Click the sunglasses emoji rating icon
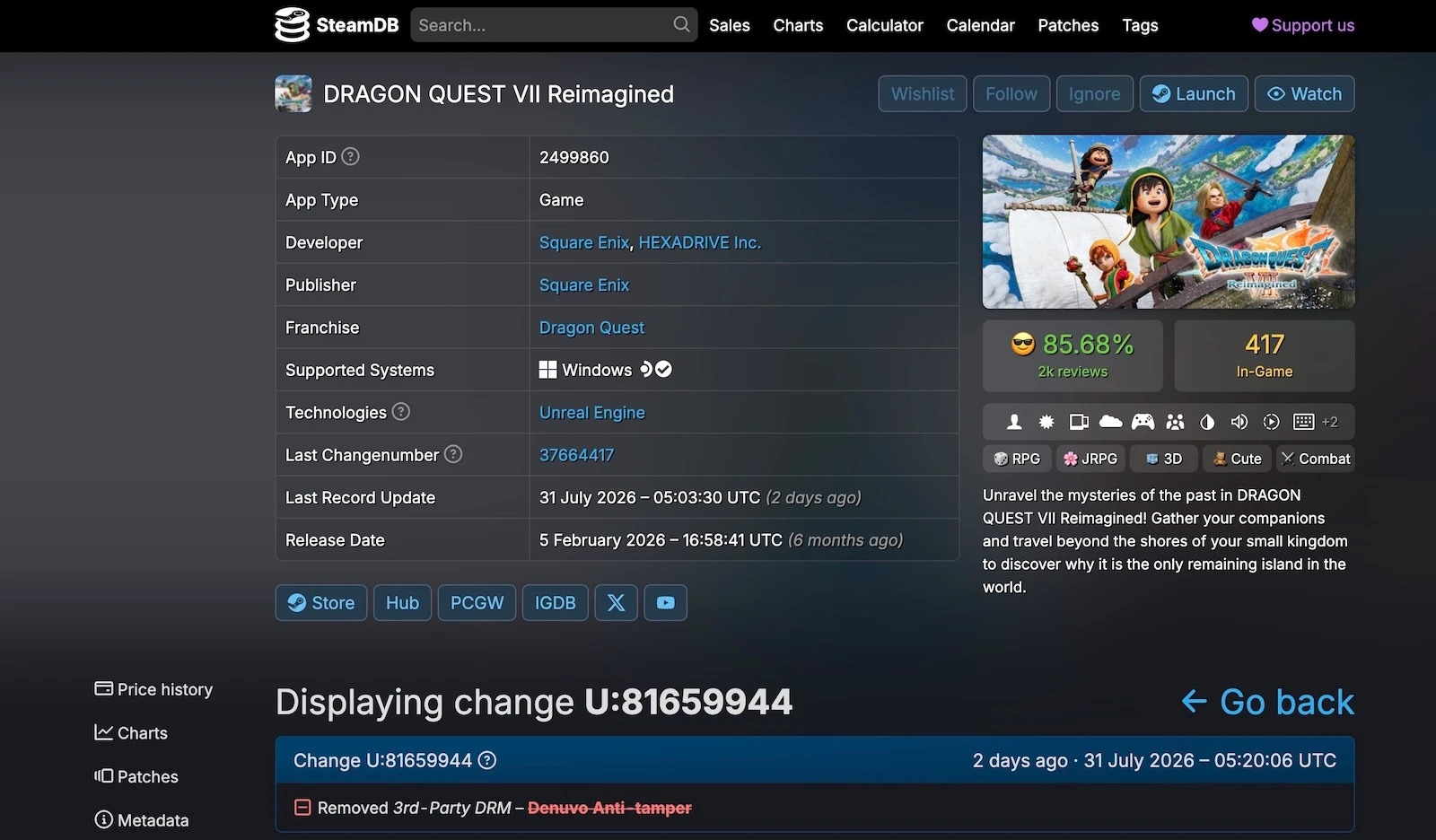Image resolution: width=1436 pixels, height=840 pixels. pyautogui.click(x=1023, y=344)
